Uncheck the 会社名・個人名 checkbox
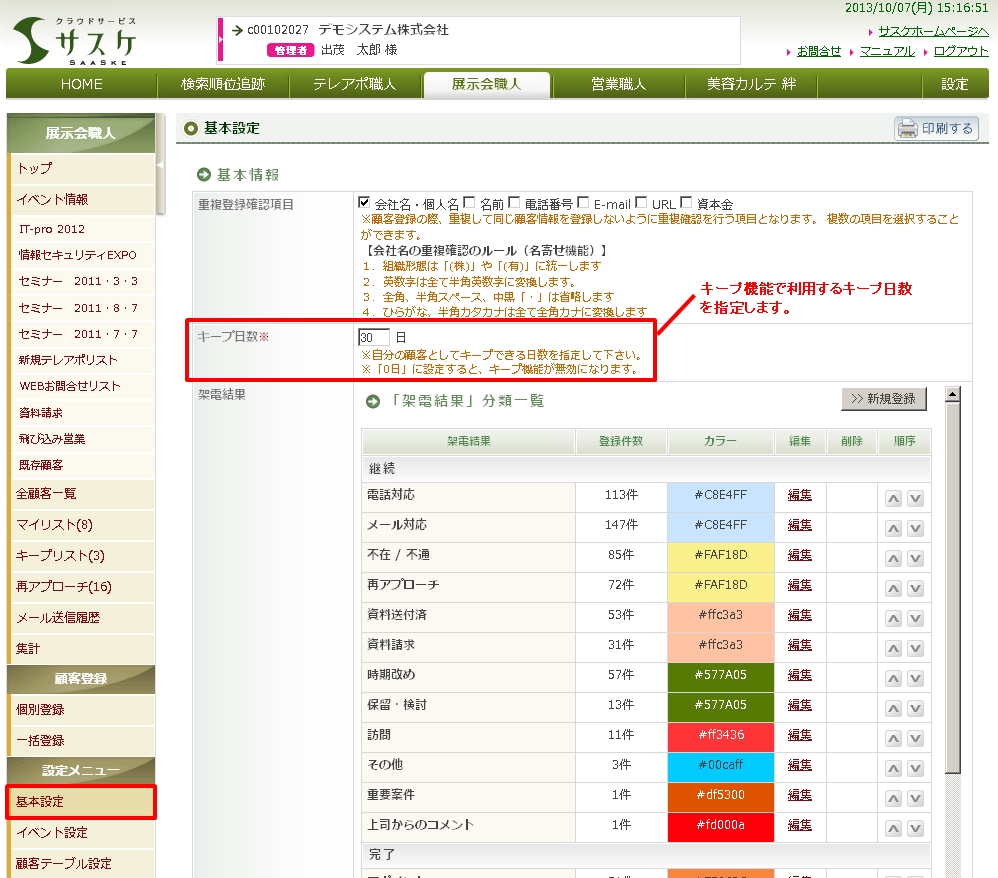The height and width of the screenshot is (878, 998). pyautogui.click(x=365, y=203)
